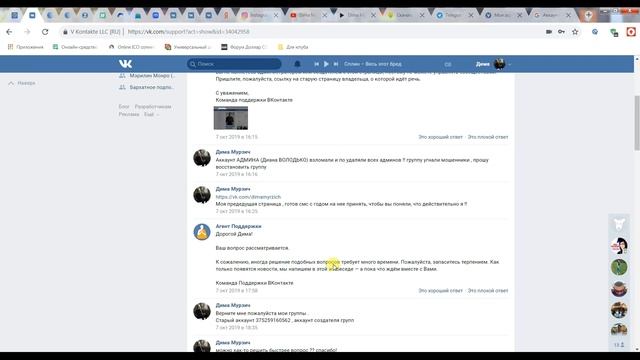The width and height of the screenshot is (640, 360).
Task: Open the attached screenshot thumbnail
Action: click(x=231, y=118)
